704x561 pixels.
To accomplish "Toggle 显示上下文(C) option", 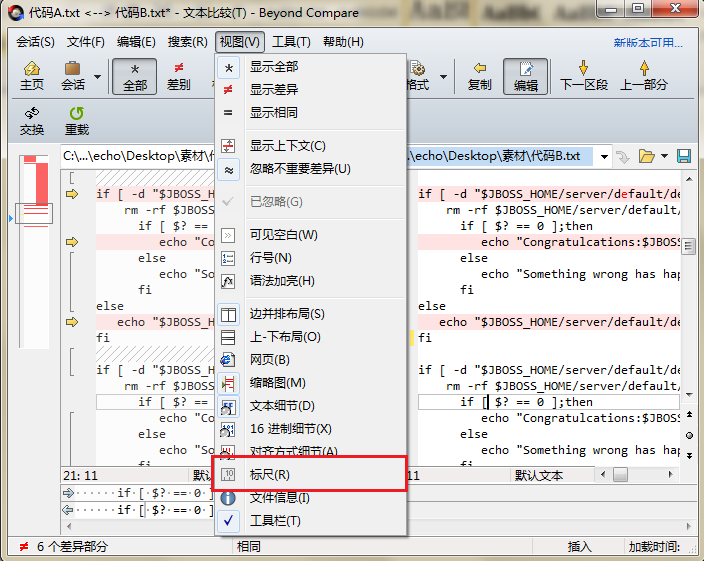I will (x=311, y=146).
